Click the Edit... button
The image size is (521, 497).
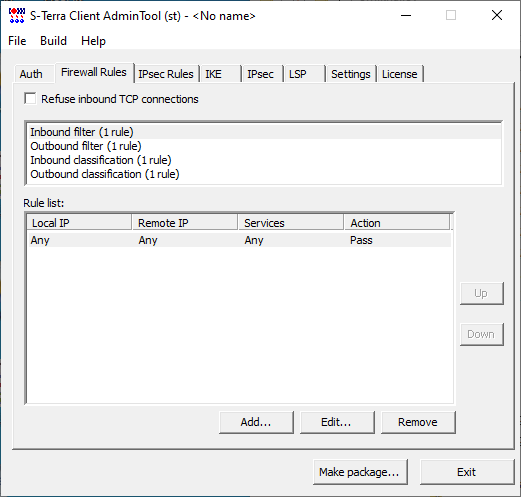[337, 422]
